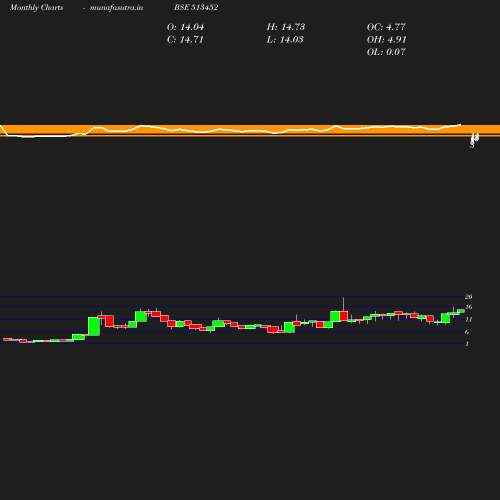Click the 'OL: 0.07' value
Image resolution: width=500 pixels, height=500 pixels.
(x=386, y=52)
